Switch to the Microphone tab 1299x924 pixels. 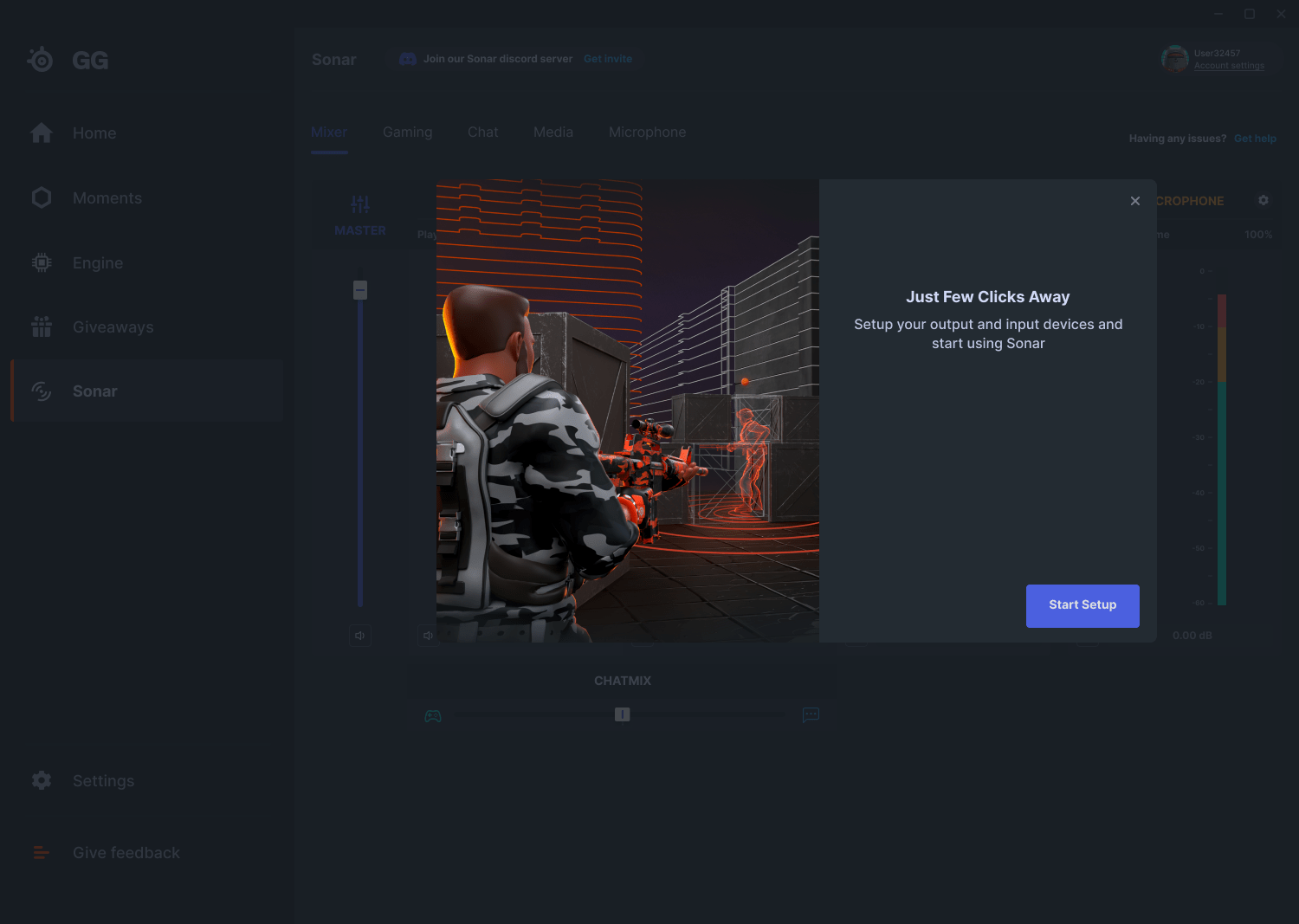point(647,132)
